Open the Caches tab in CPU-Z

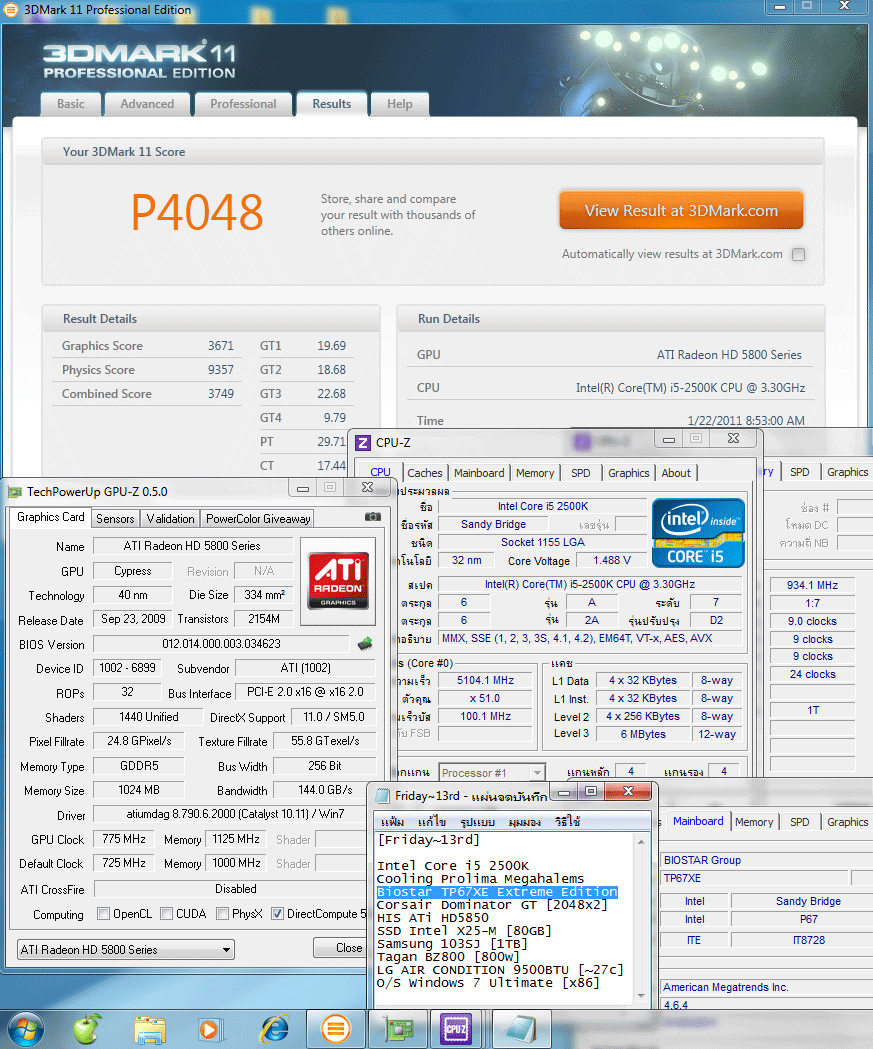[425, 472]
